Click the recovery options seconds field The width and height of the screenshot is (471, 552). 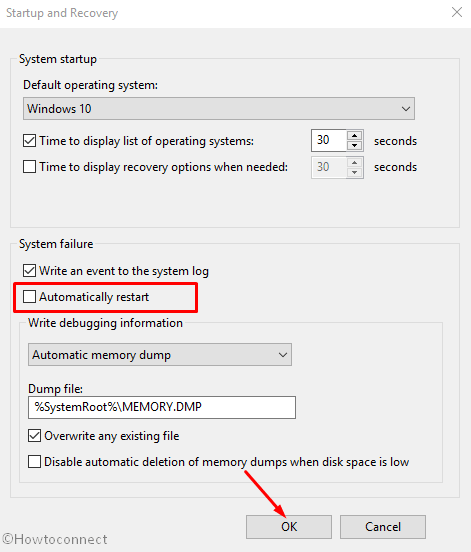(329, 167)
